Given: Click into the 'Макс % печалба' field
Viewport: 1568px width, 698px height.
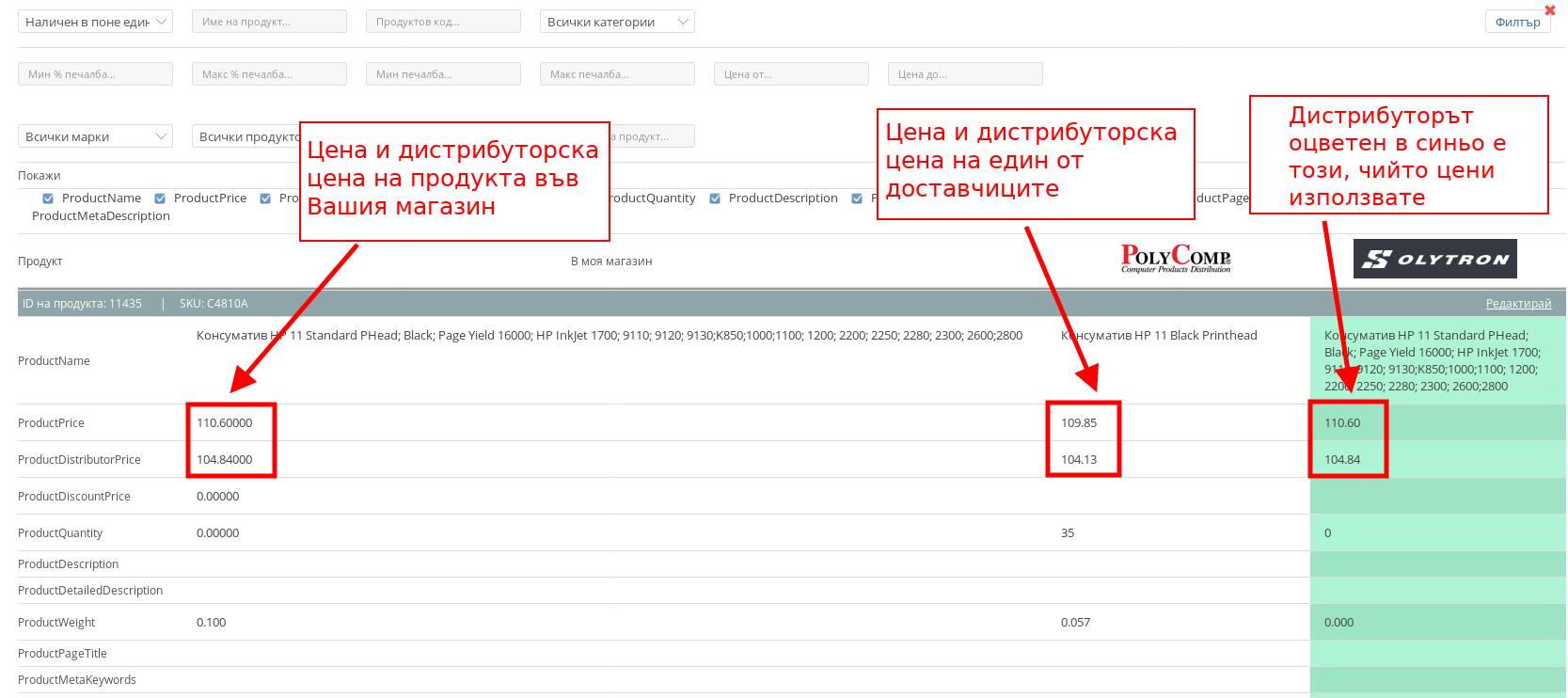Looking at the screenshot, I should (x=269, y=74).
